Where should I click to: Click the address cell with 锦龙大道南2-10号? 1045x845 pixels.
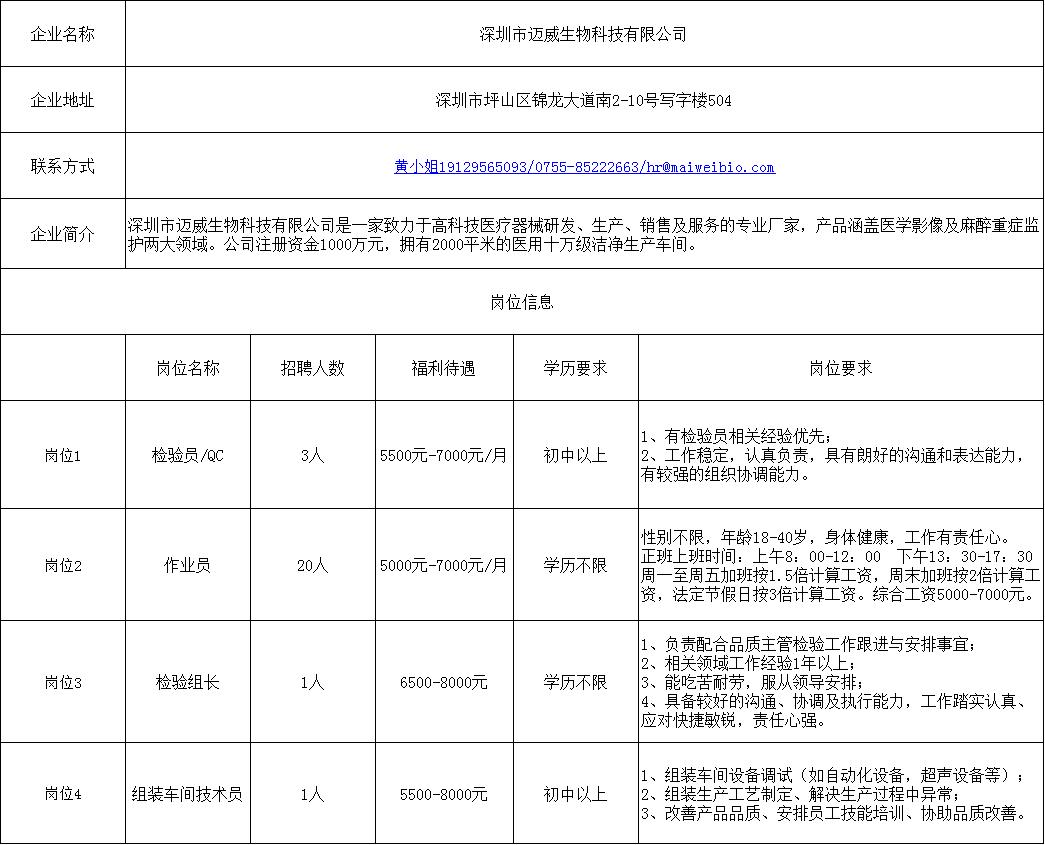coord(584,100)
